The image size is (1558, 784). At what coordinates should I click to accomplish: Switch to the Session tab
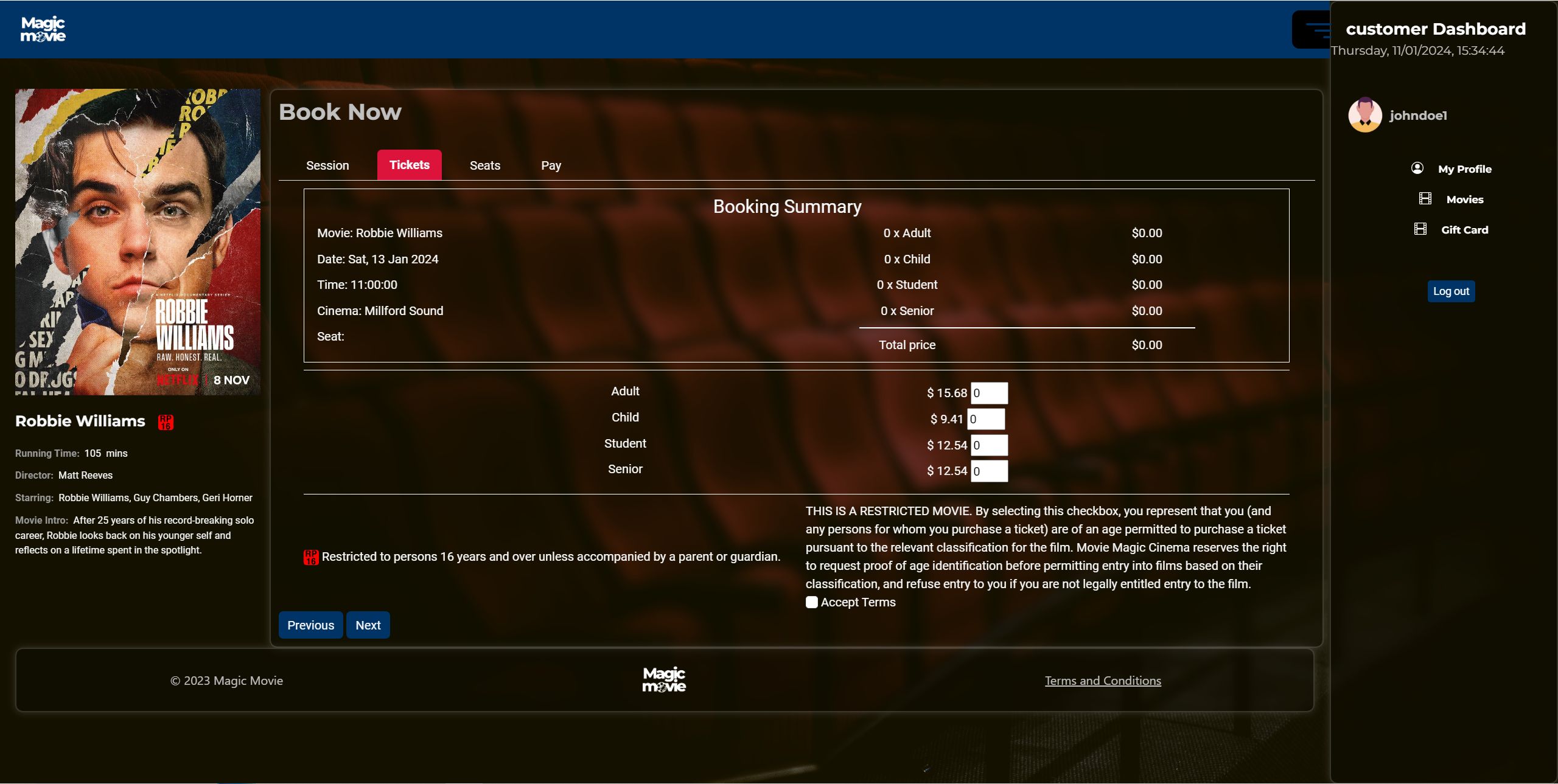click(x=327, y=165)
